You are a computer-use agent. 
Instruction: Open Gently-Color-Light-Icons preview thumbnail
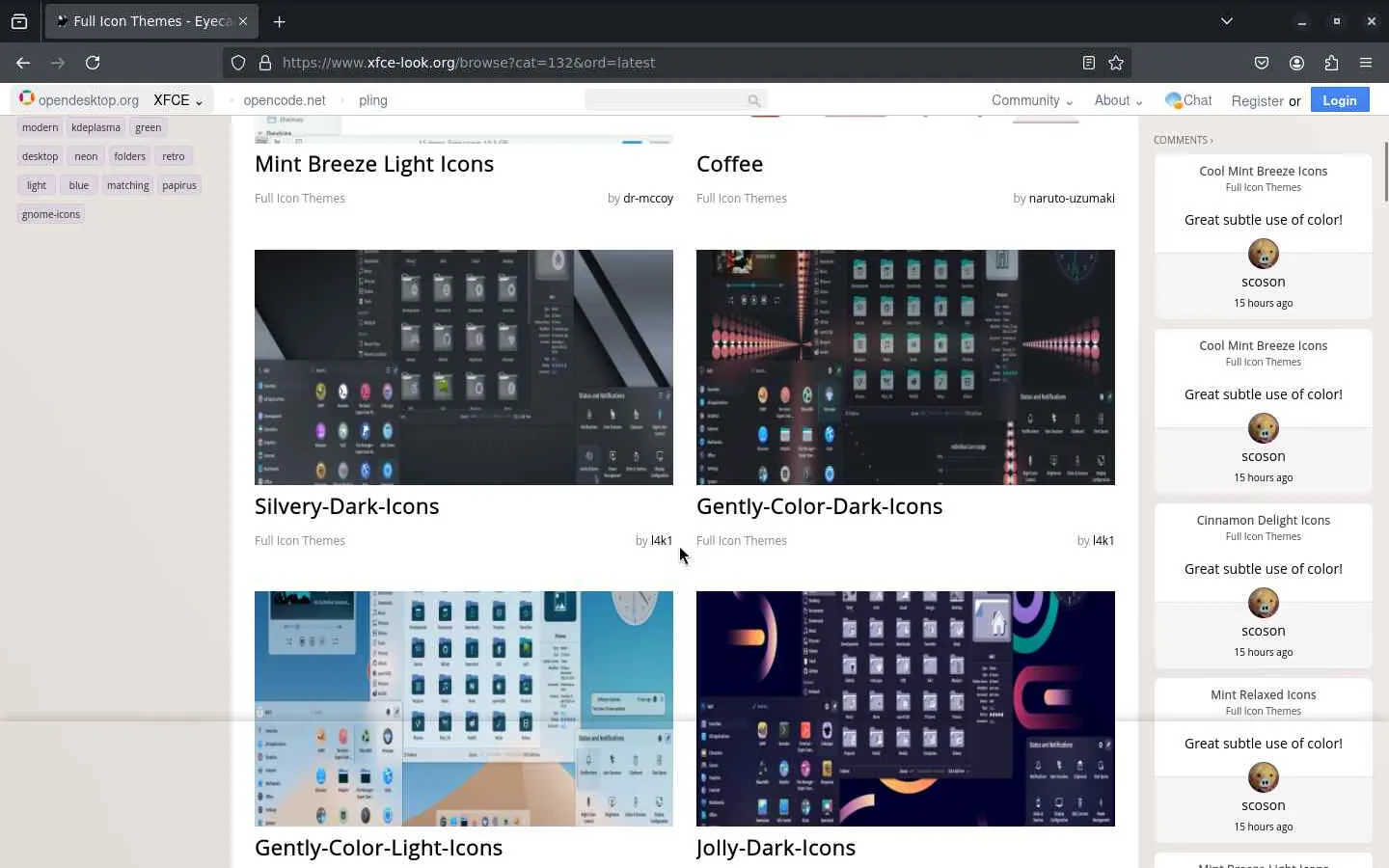[x=464, y=709]
